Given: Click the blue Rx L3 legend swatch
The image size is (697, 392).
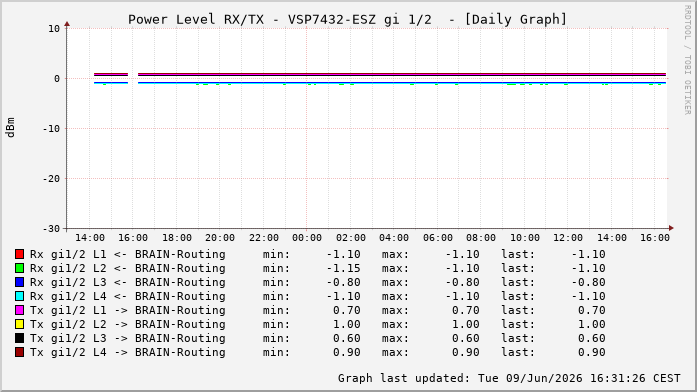Looking at the screenshot, I should 19,282.
